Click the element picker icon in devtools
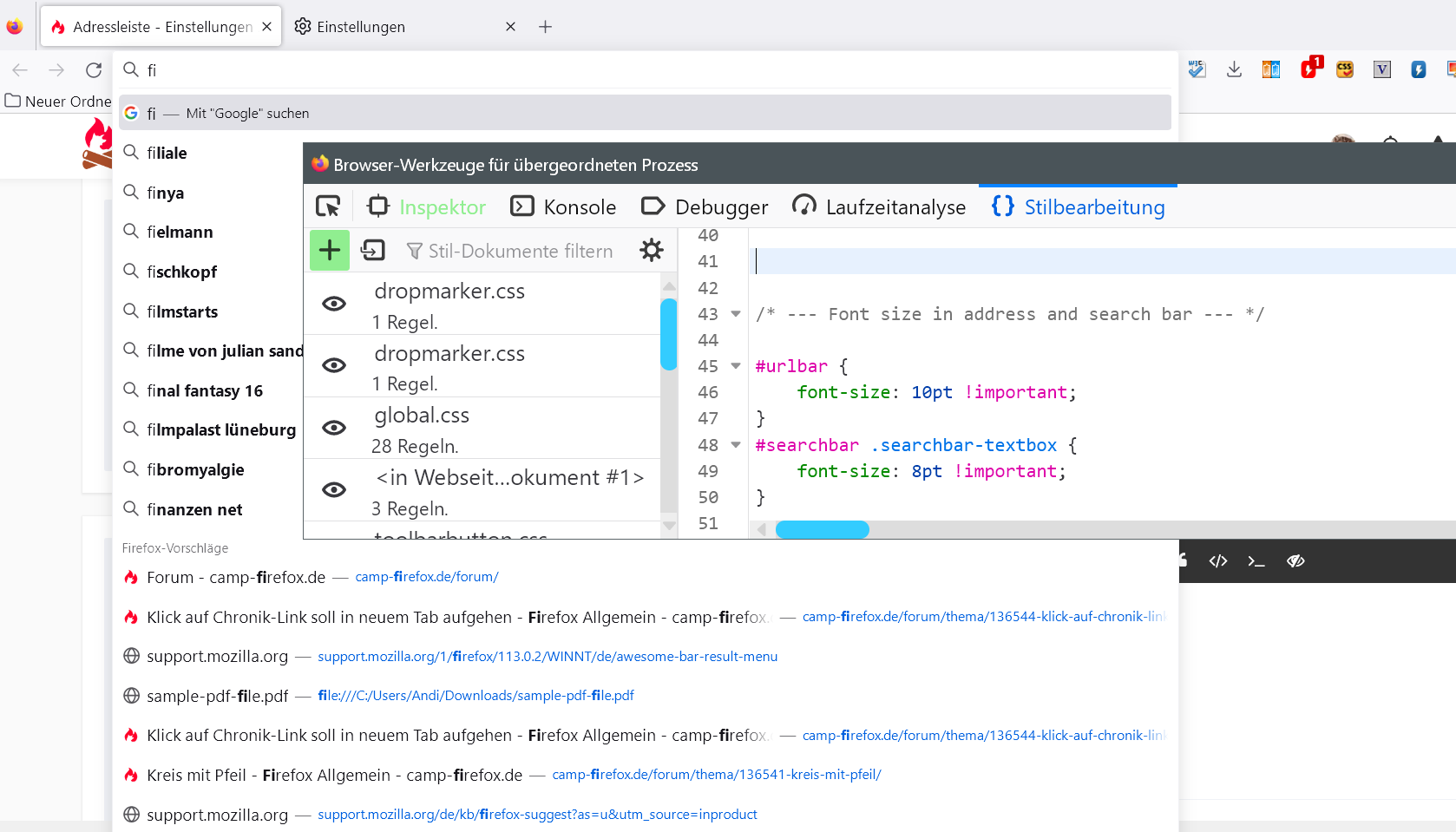 [x=328, y=206]
